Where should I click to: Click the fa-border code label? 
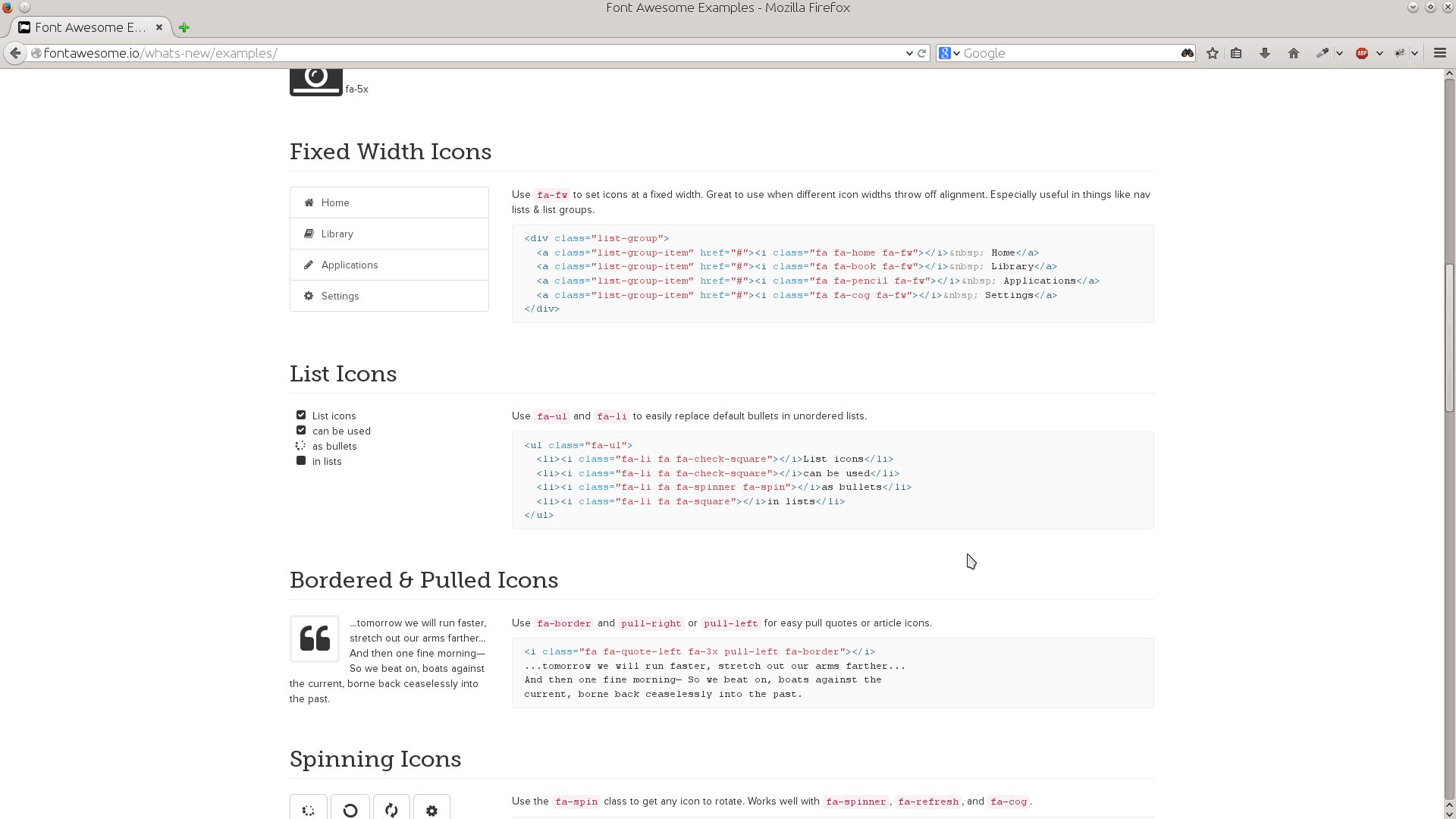coord(563,623)
